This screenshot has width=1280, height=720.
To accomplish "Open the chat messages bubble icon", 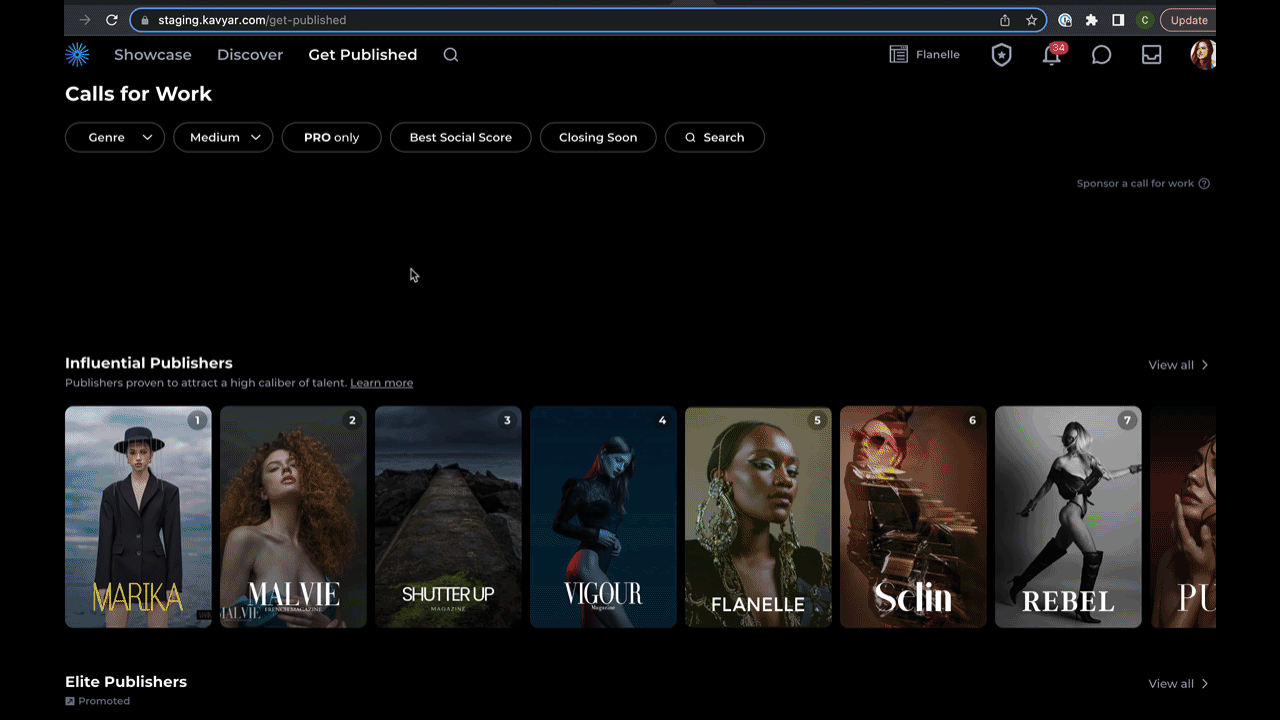I will pos(1101,55).
